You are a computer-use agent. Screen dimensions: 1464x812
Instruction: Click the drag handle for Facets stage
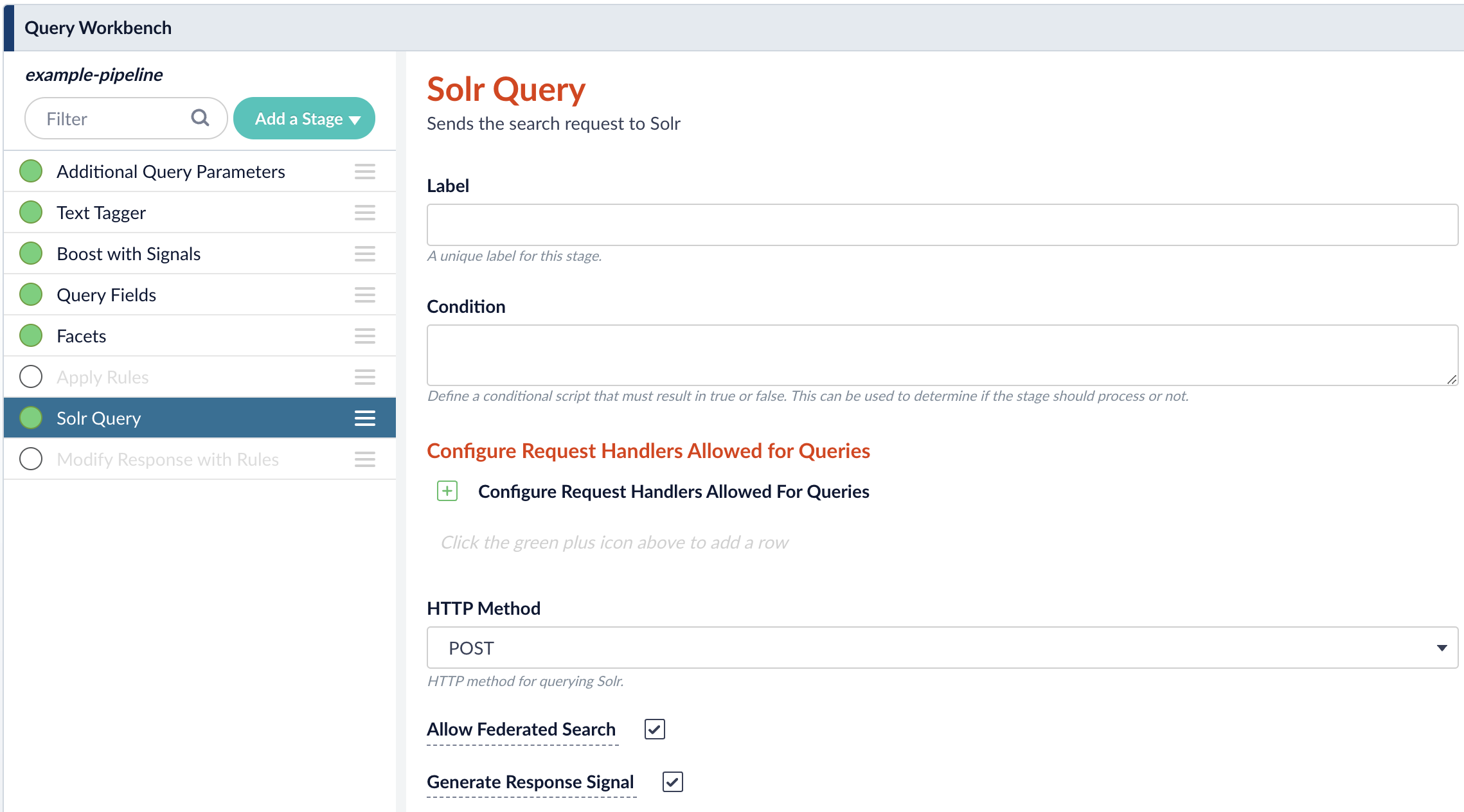click(x=364, y=335)
